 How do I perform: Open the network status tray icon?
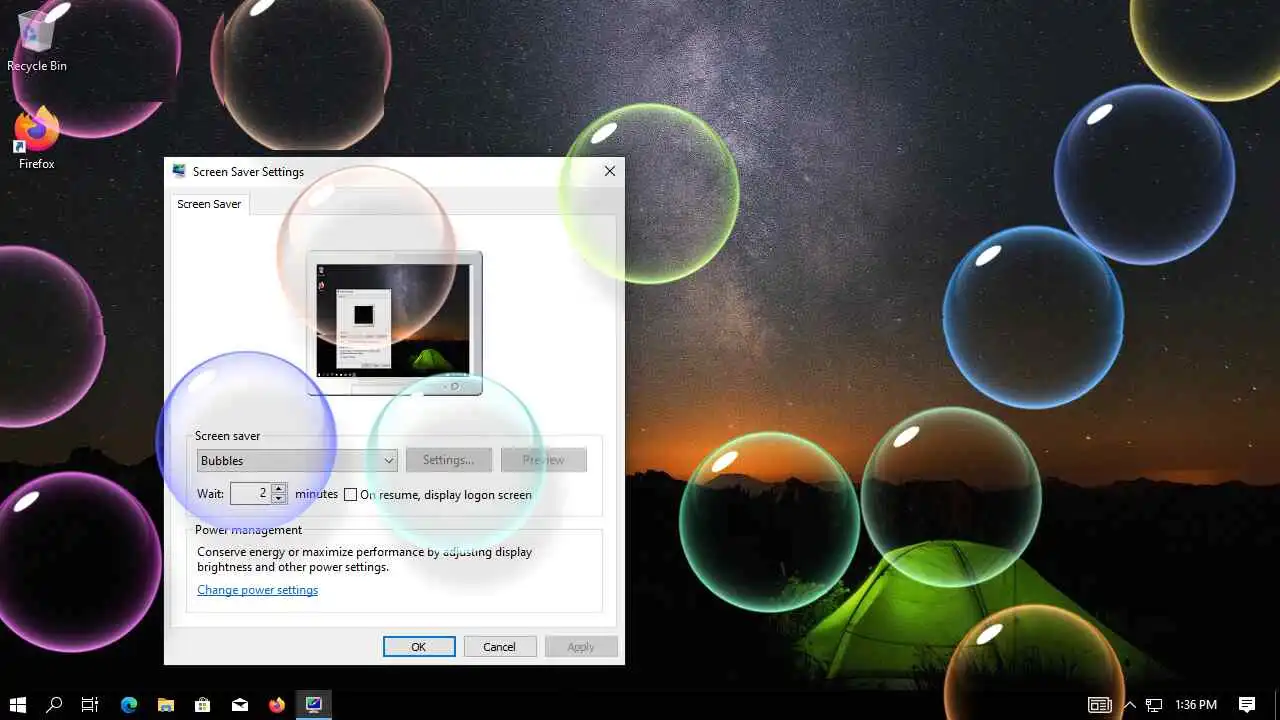pos(1154,705)
